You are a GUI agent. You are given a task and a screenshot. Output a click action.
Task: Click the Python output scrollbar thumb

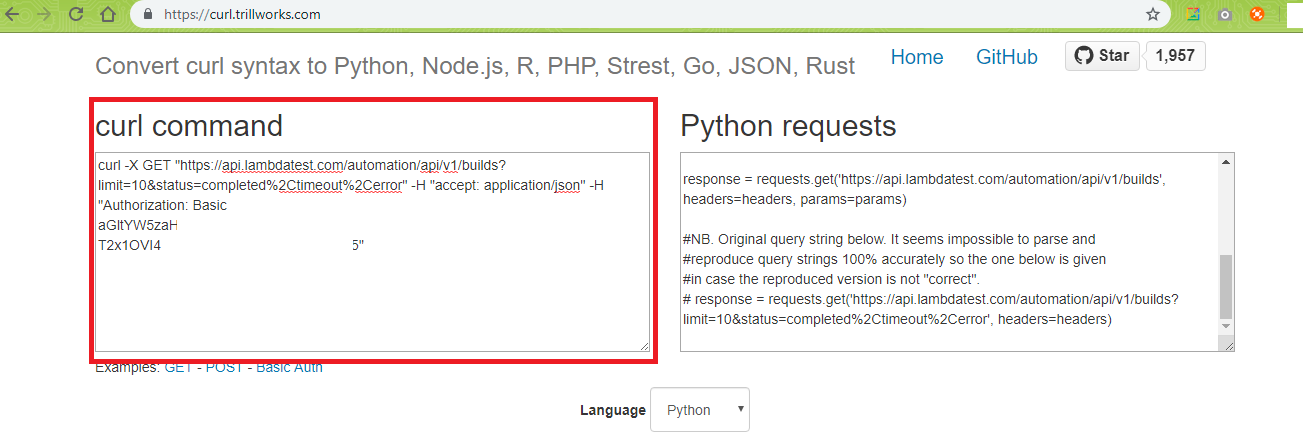click(1226, 285)
